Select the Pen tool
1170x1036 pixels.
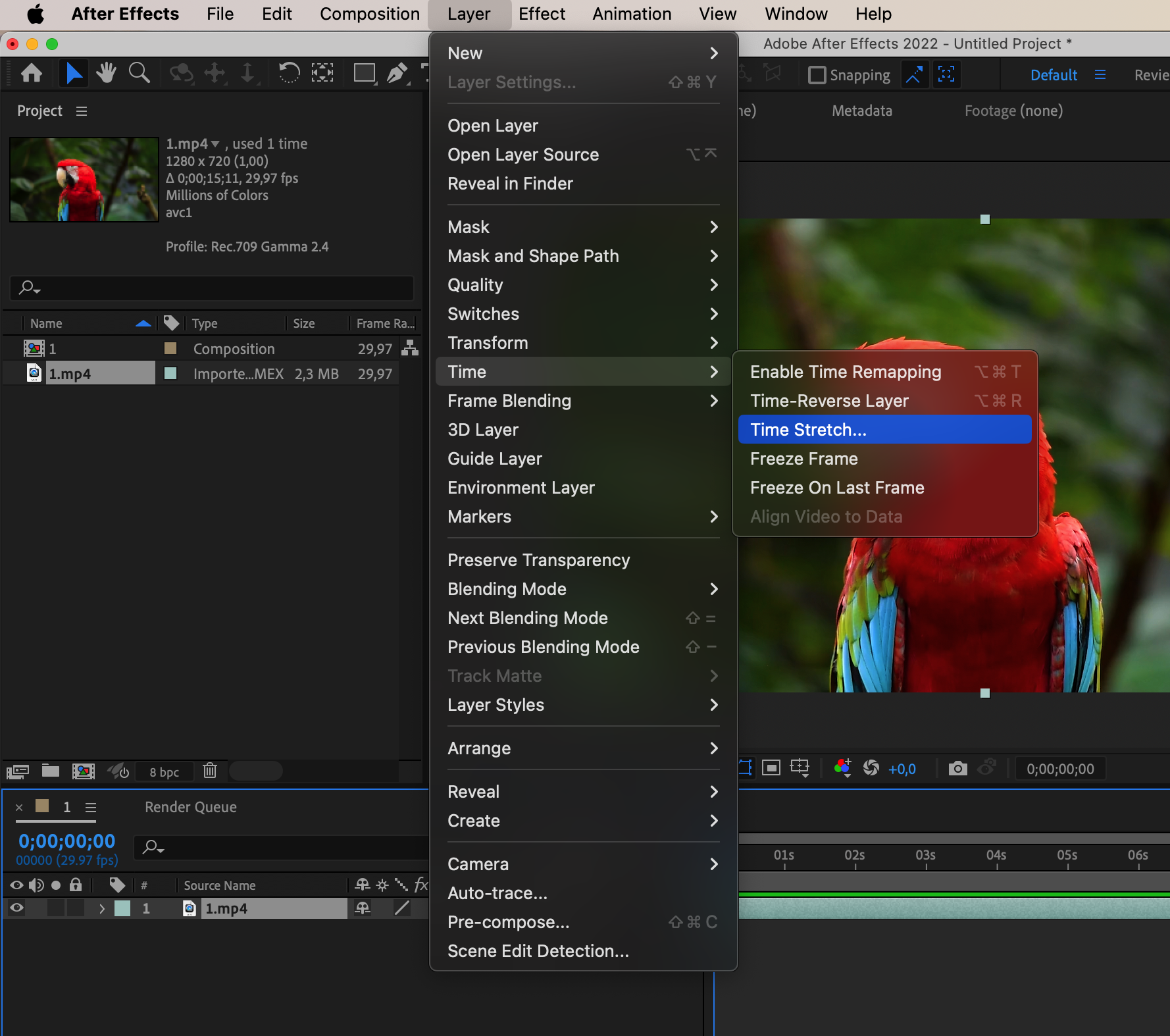point(396,73)
